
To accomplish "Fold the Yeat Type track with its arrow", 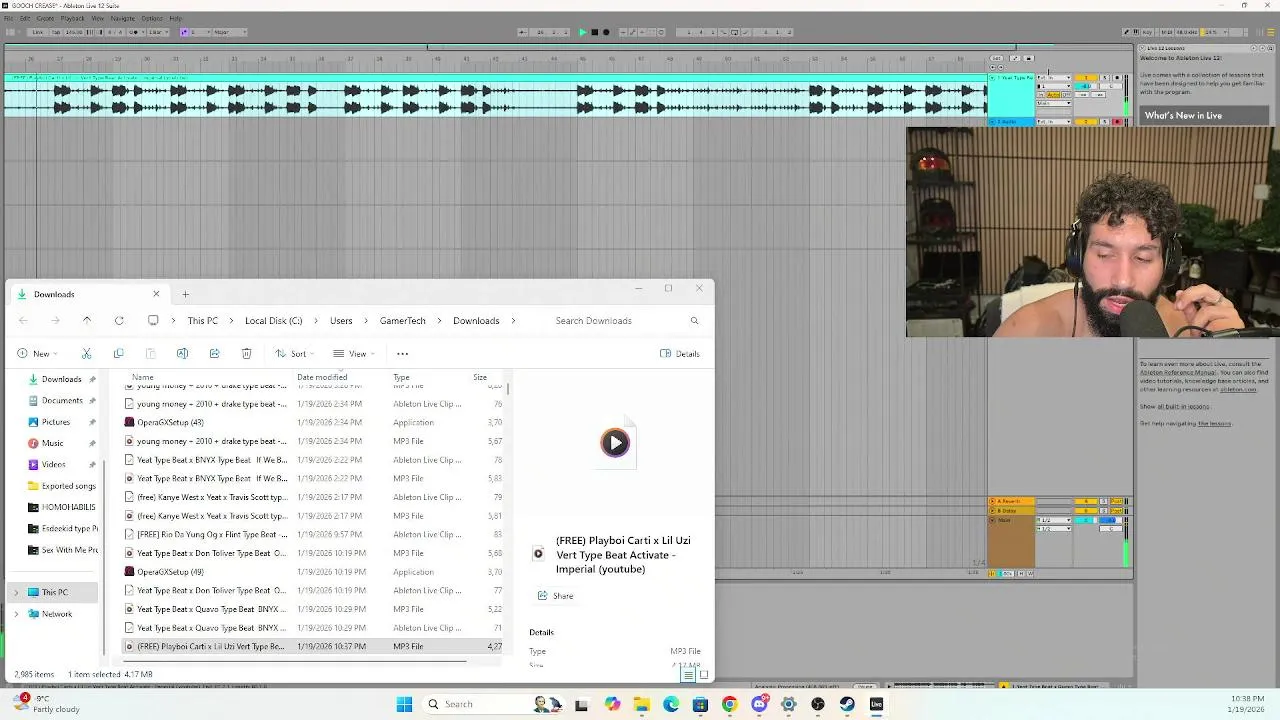I will [x=992, y=77].
